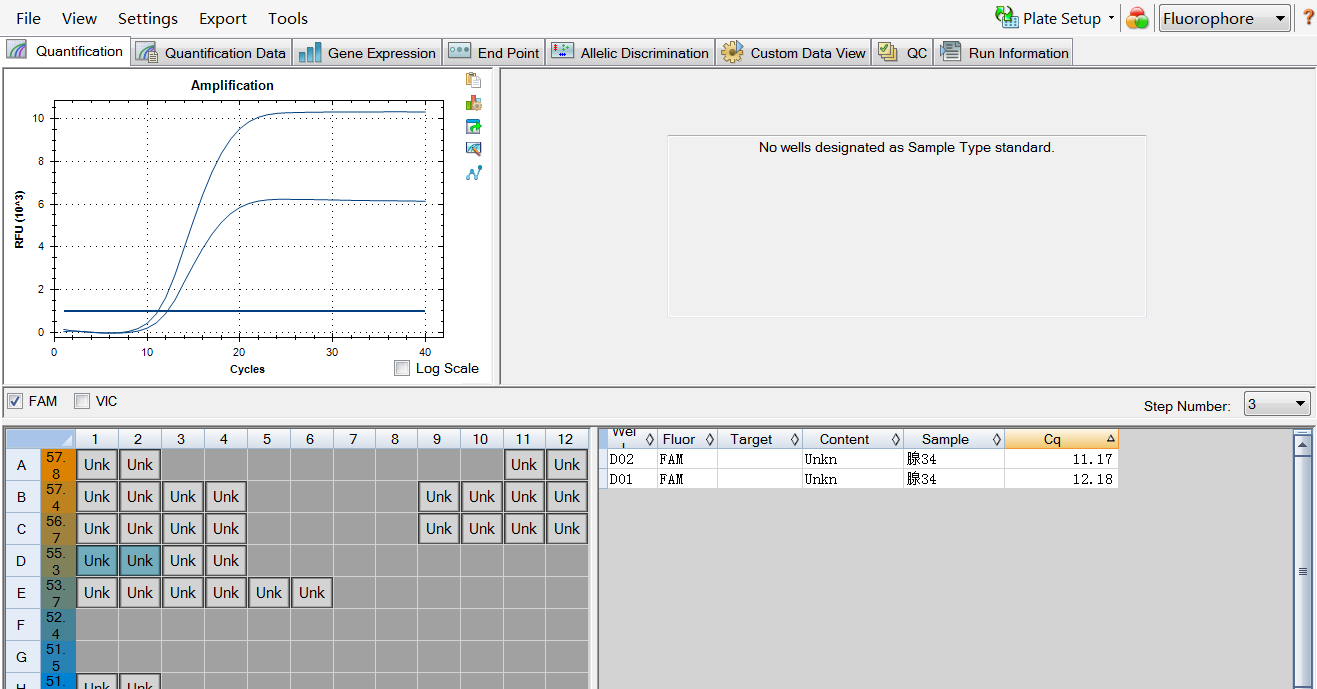This screenshot has height=689, width=1317.
Task: Open the Tools menu
Action: point(288,18)
